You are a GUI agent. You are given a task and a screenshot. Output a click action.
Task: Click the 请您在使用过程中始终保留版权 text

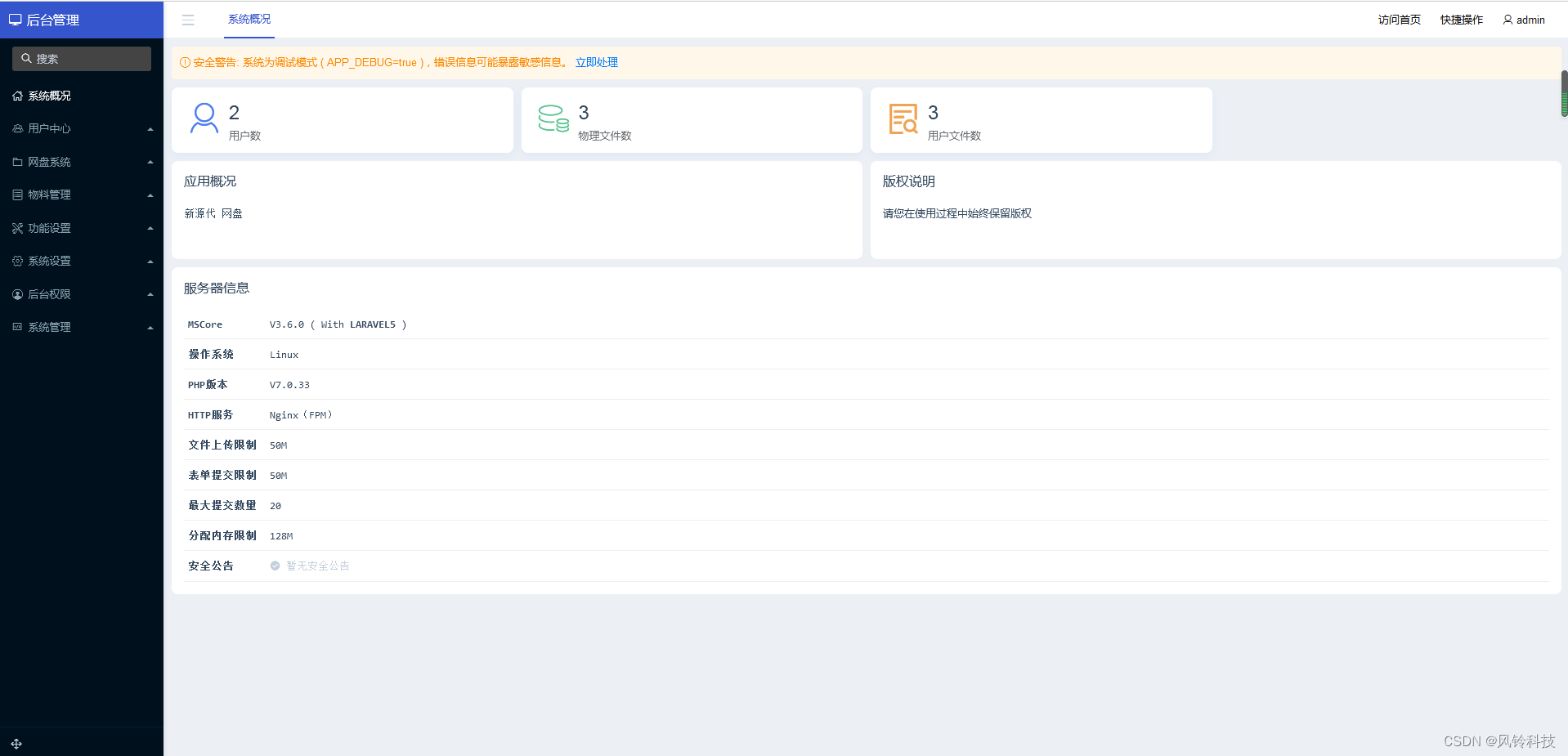point(956,213)
